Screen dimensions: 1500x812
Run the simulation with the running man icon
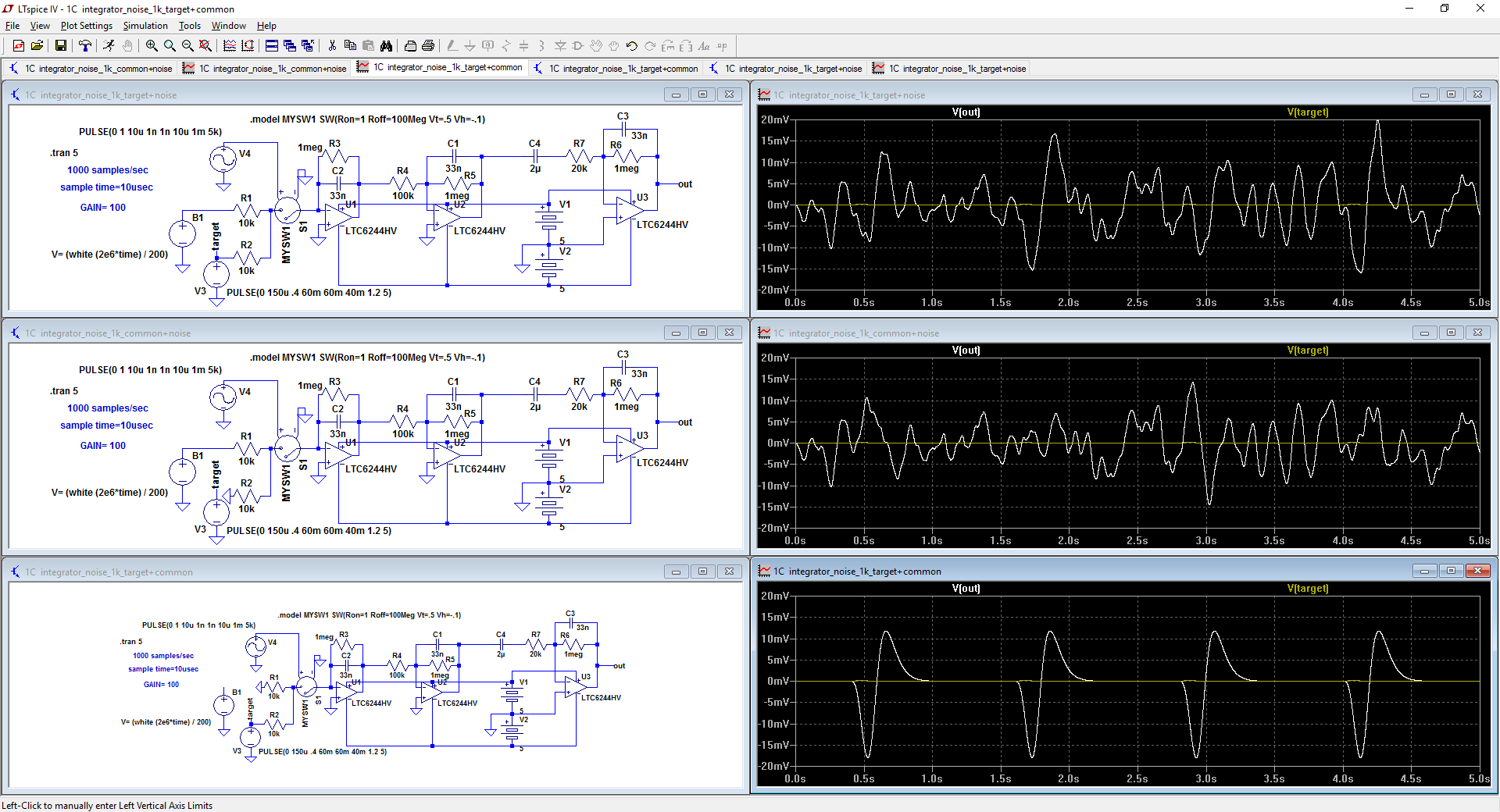click(109, 46)
